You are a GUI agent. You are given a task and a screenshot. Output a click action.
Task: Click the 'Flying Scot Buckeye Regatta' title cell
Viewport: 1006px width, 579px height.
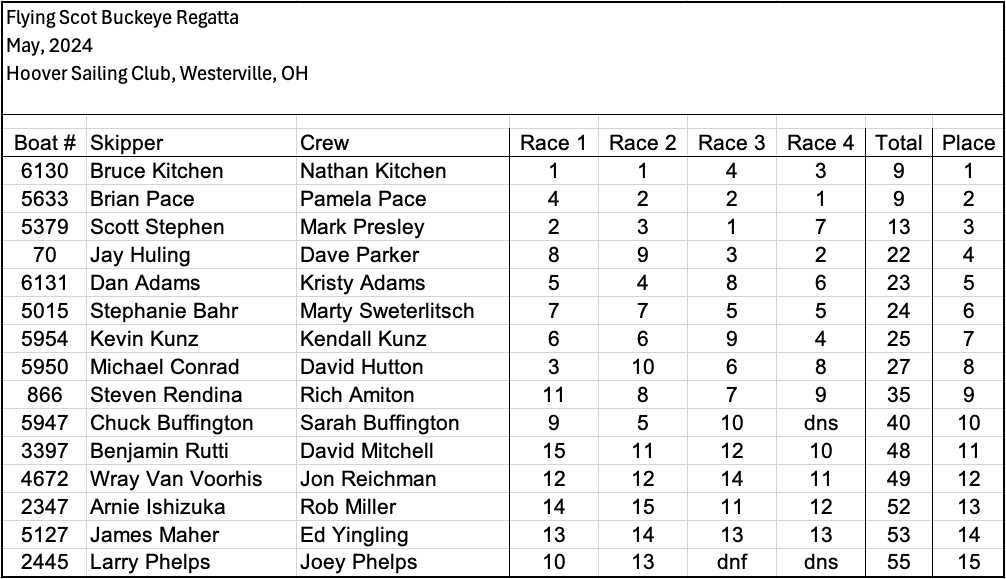pyautogui.click(x=123, y=18)
